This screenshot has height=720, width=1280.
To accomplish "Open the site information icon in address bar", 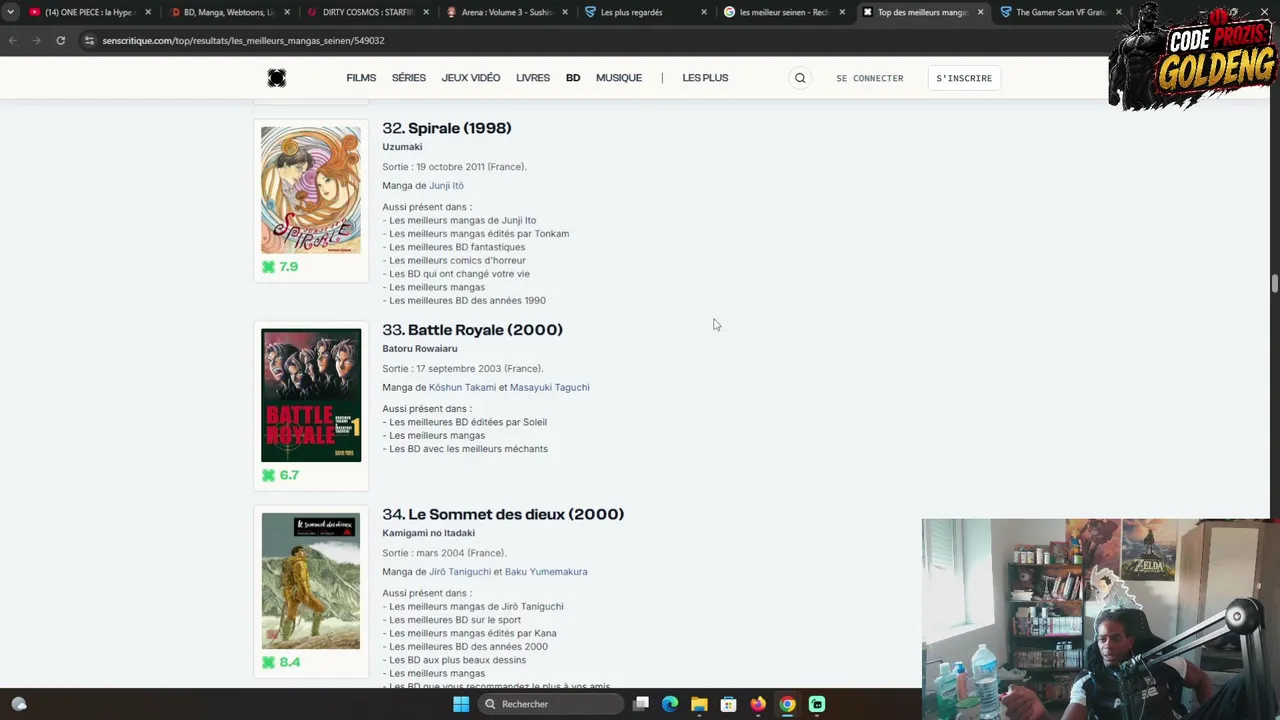I will point(89,40).
